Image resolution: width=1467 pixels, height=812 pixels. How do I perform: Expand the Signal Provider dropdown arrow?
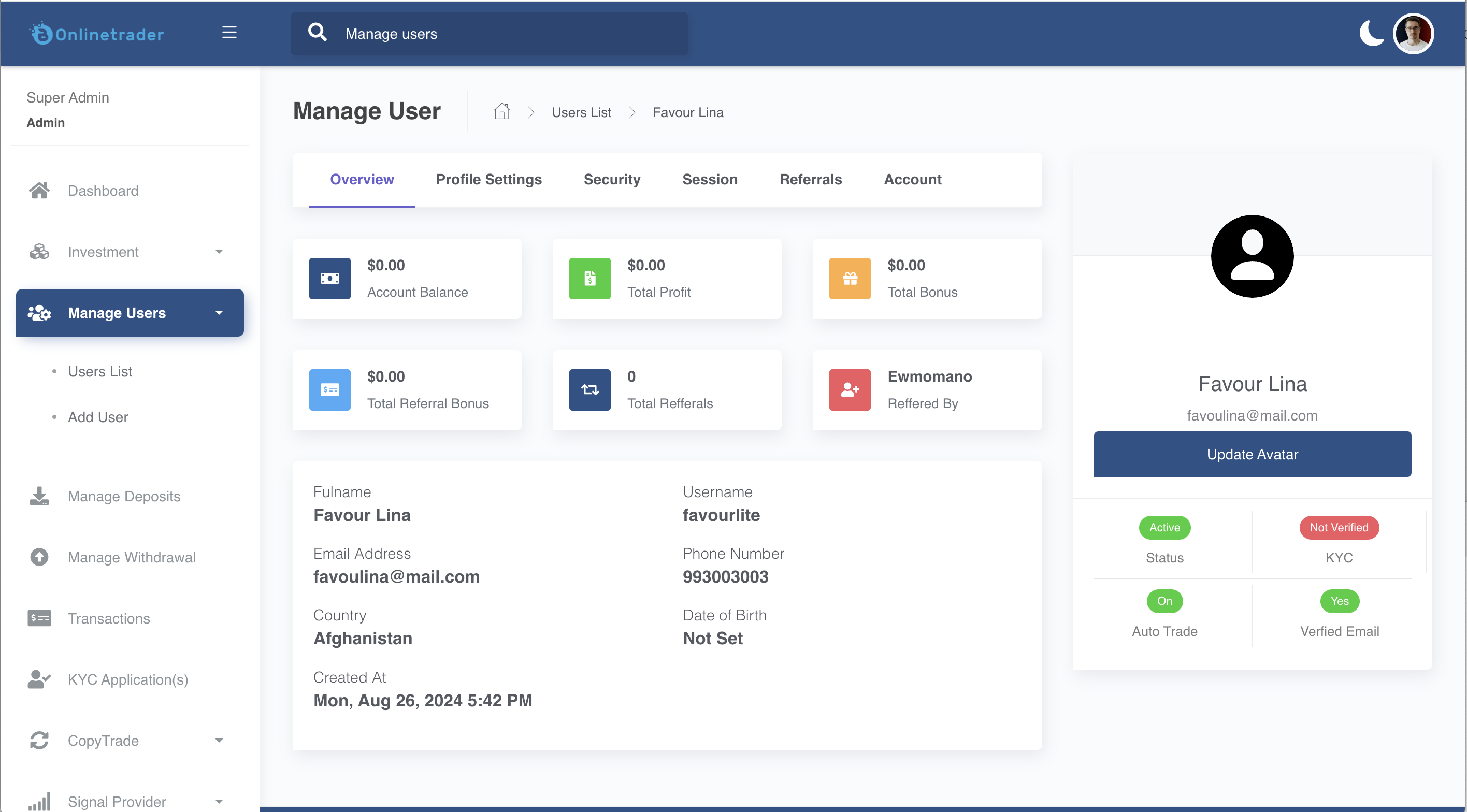coord(219,801)
